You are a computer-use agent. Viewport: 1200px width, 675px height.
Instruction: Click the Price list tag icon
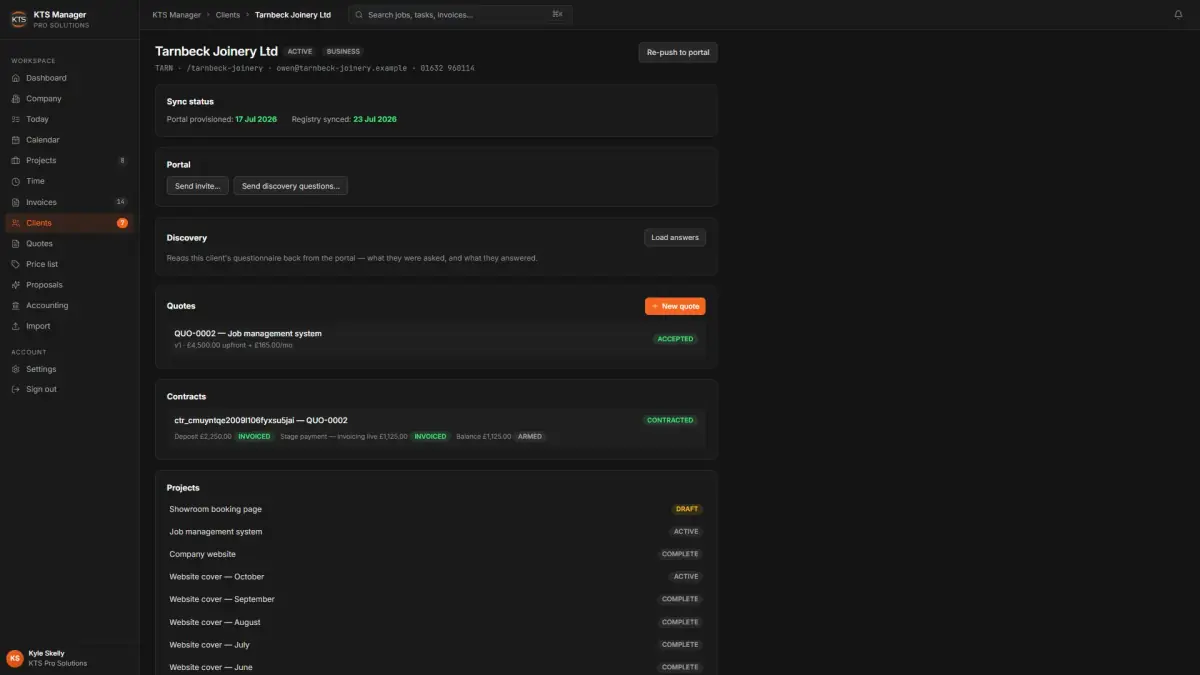point(16,264)
